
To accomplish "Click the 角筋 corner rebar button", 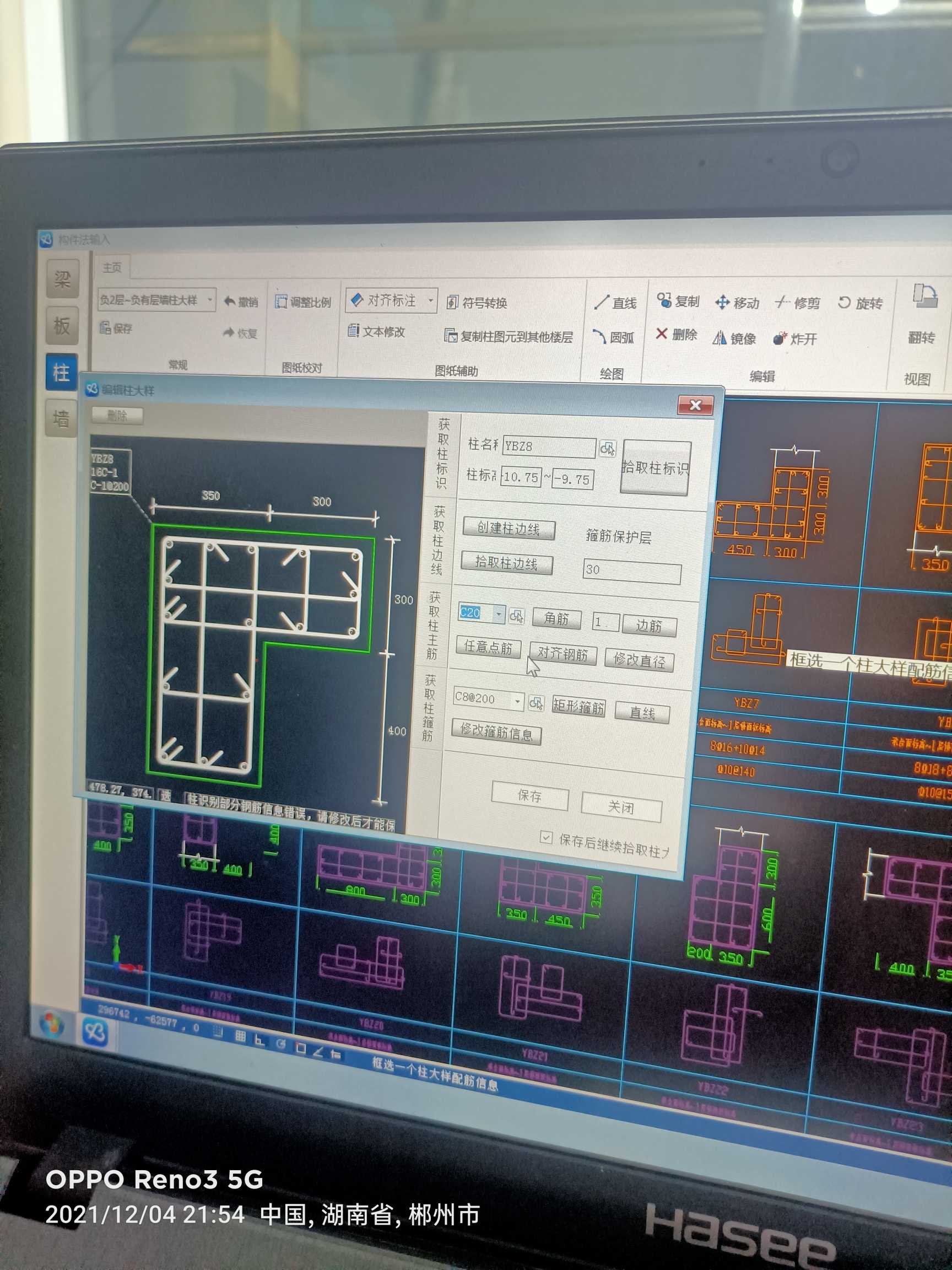I will (x=556, y=618).
